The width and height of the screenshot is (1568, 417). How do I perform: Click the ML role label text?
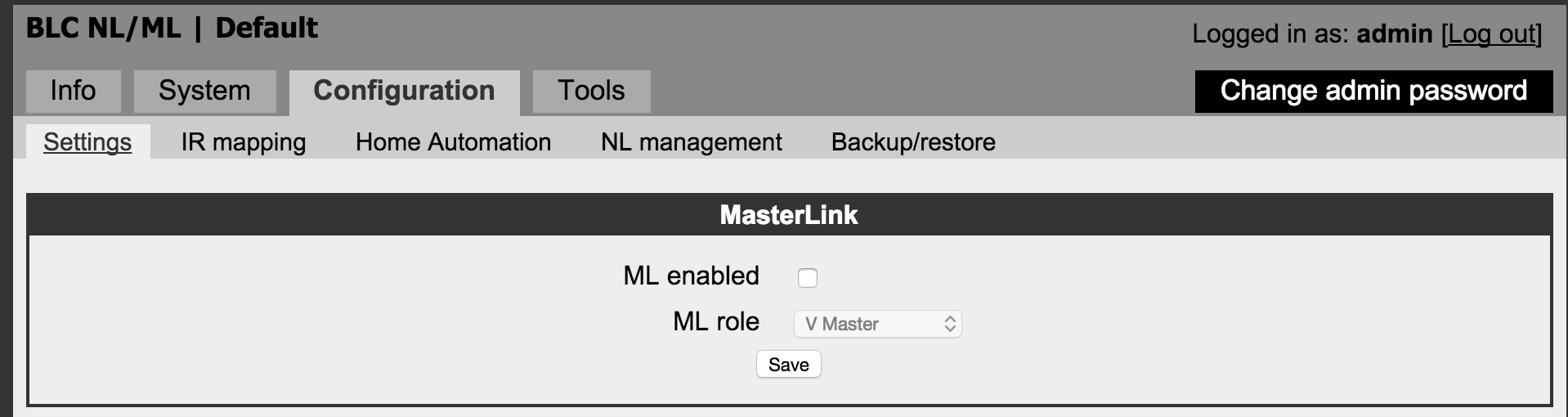pos(715,322)
